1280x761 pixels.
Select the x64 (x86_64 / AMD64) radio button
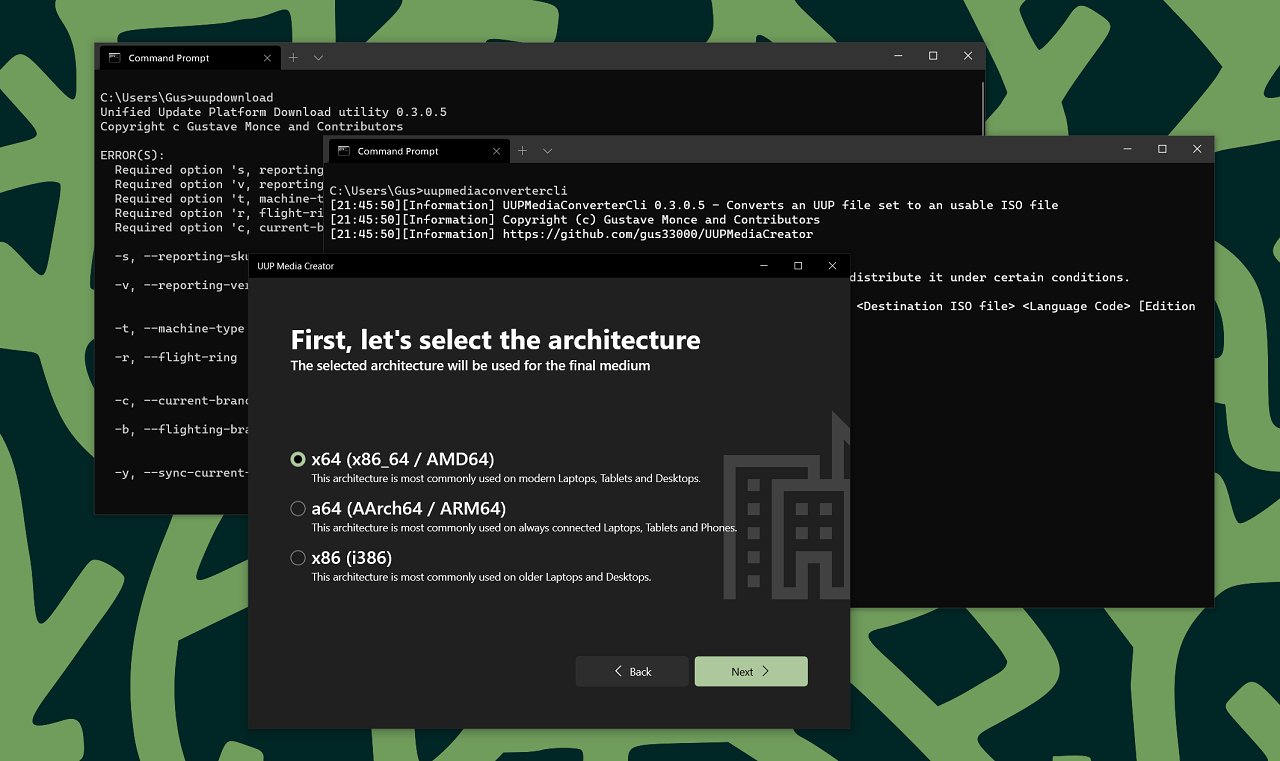pos(298,460)
